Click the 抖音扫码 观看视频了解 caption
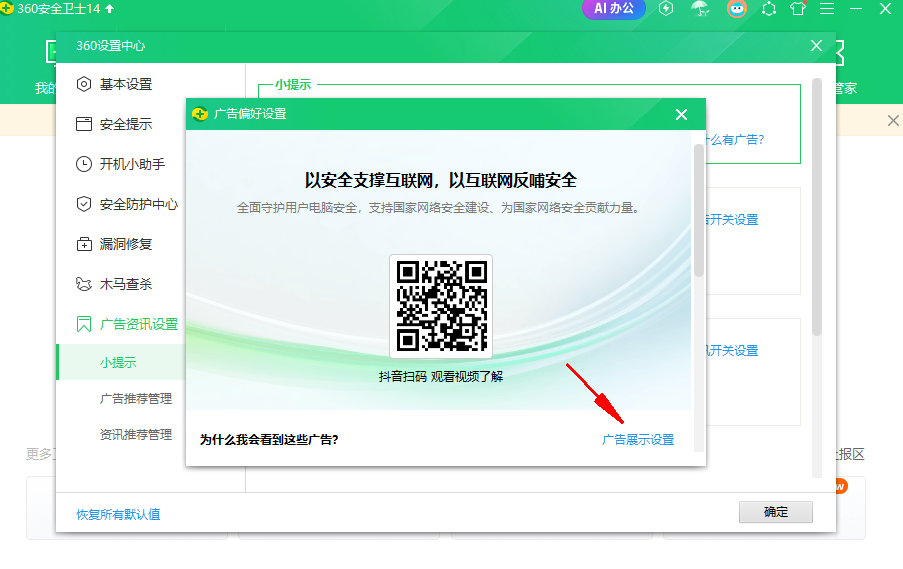 pos(441,377)
